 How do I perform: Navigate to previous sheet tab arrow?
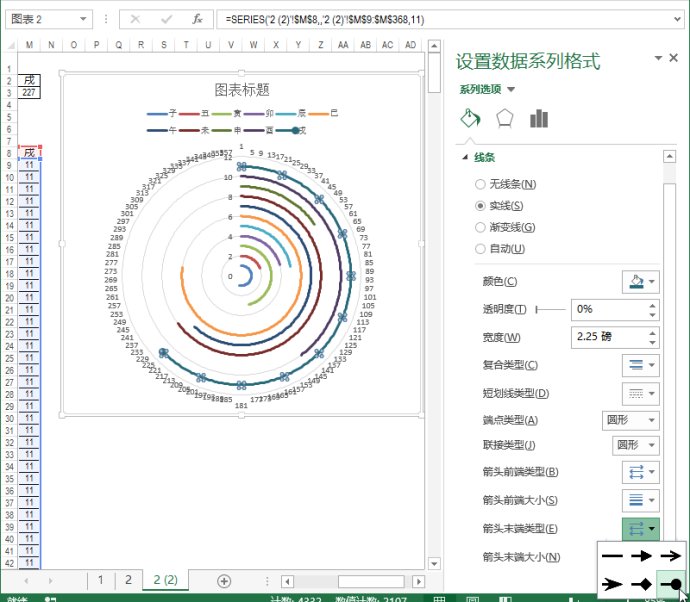click(x=27, y=581)
